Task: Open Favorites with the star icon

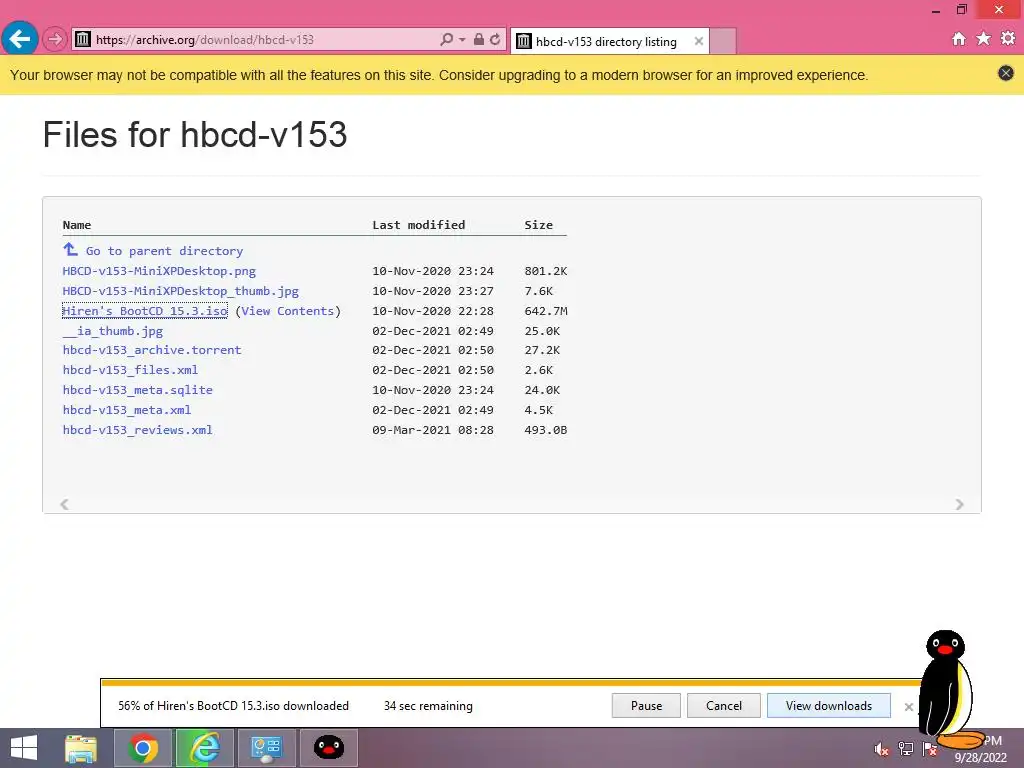Action: click(984, 39)
